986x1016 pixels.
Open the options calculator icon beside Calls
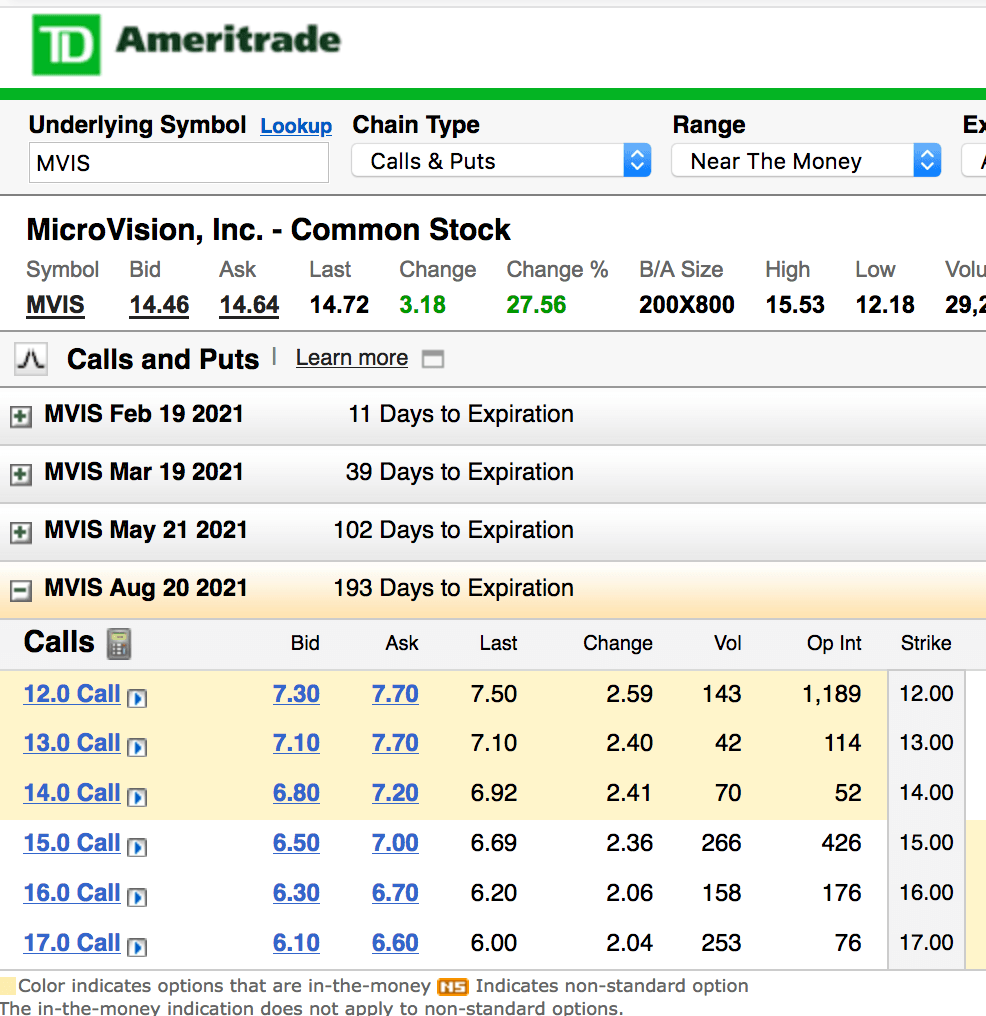pyautogui.click(x=119, y=643)
